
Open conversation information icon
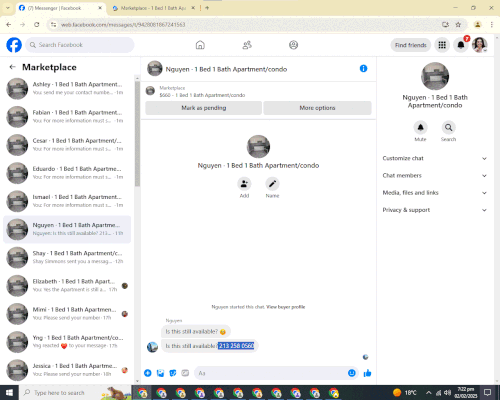(363, 69)
